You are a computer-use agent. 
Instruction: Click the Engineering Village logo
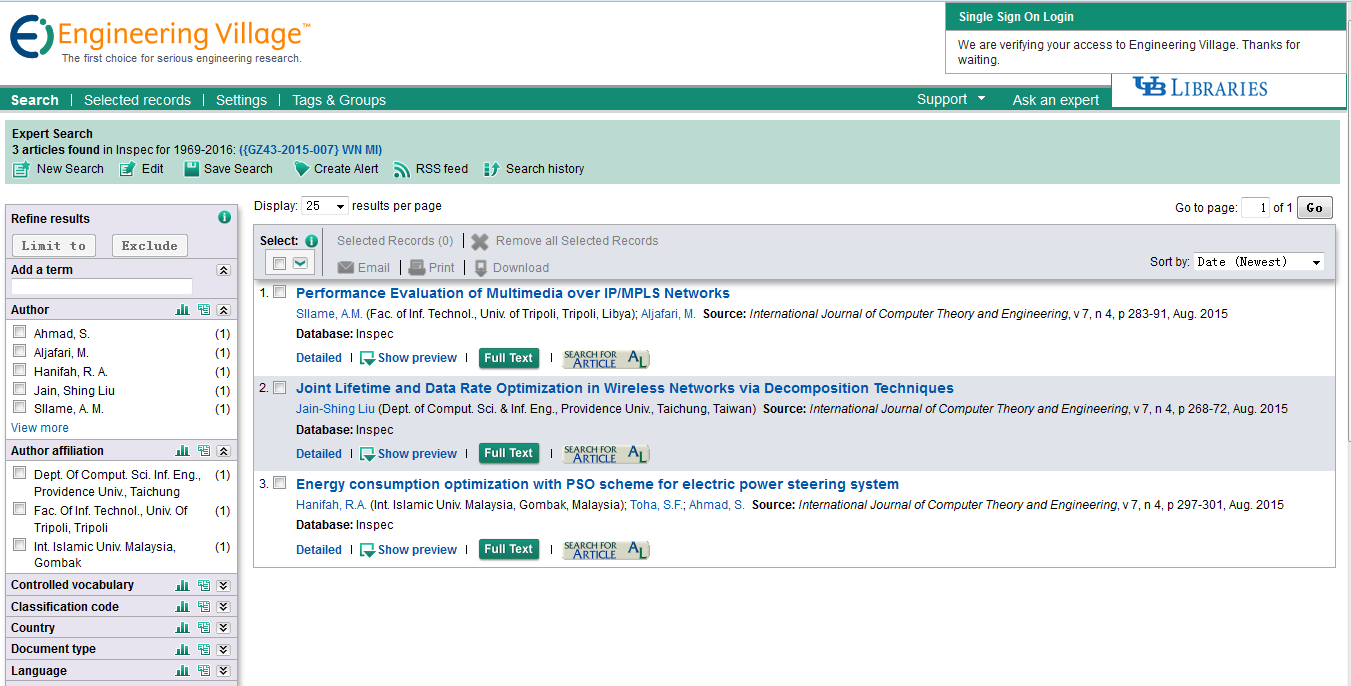click(160, 40)
